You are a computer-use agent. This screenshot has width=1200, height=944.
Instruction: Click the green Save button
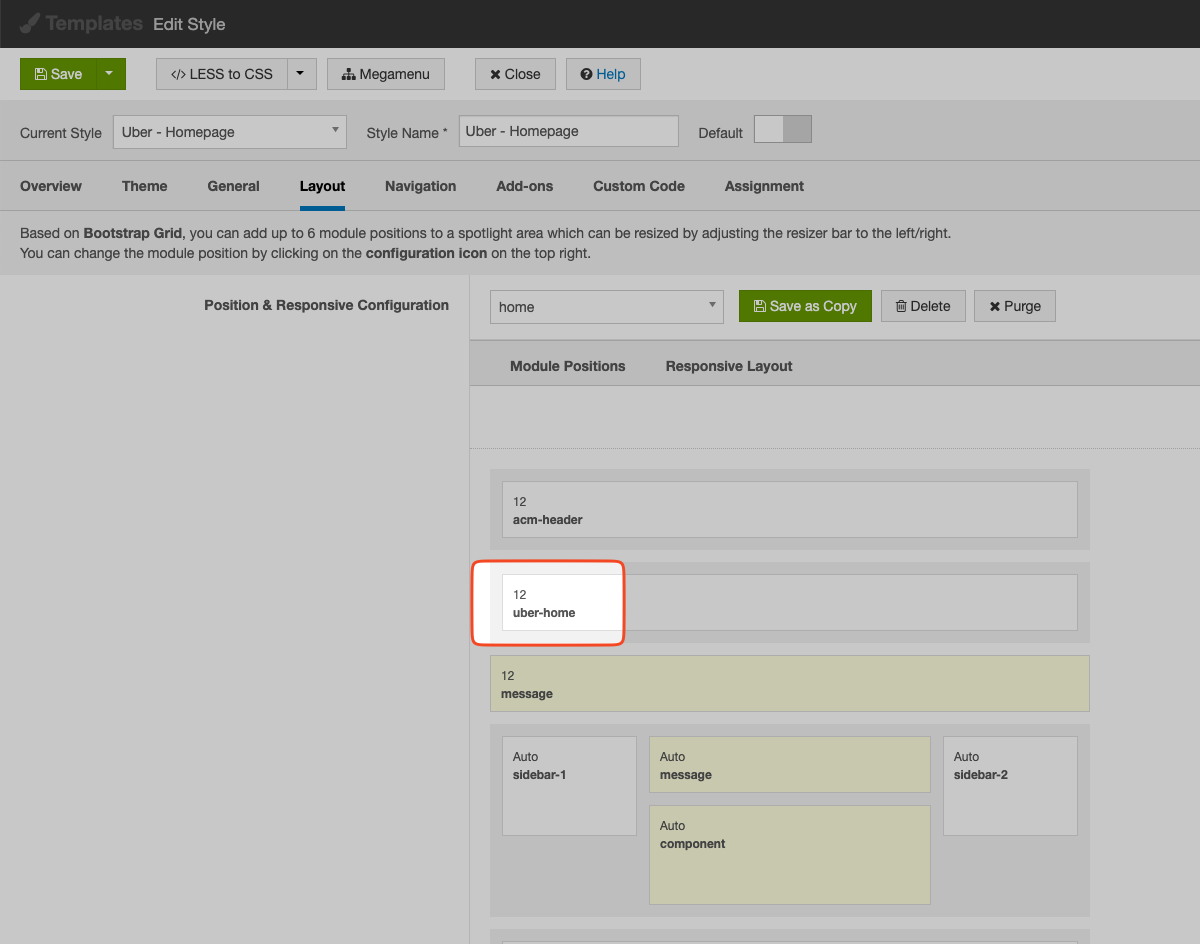pos(58,74)
